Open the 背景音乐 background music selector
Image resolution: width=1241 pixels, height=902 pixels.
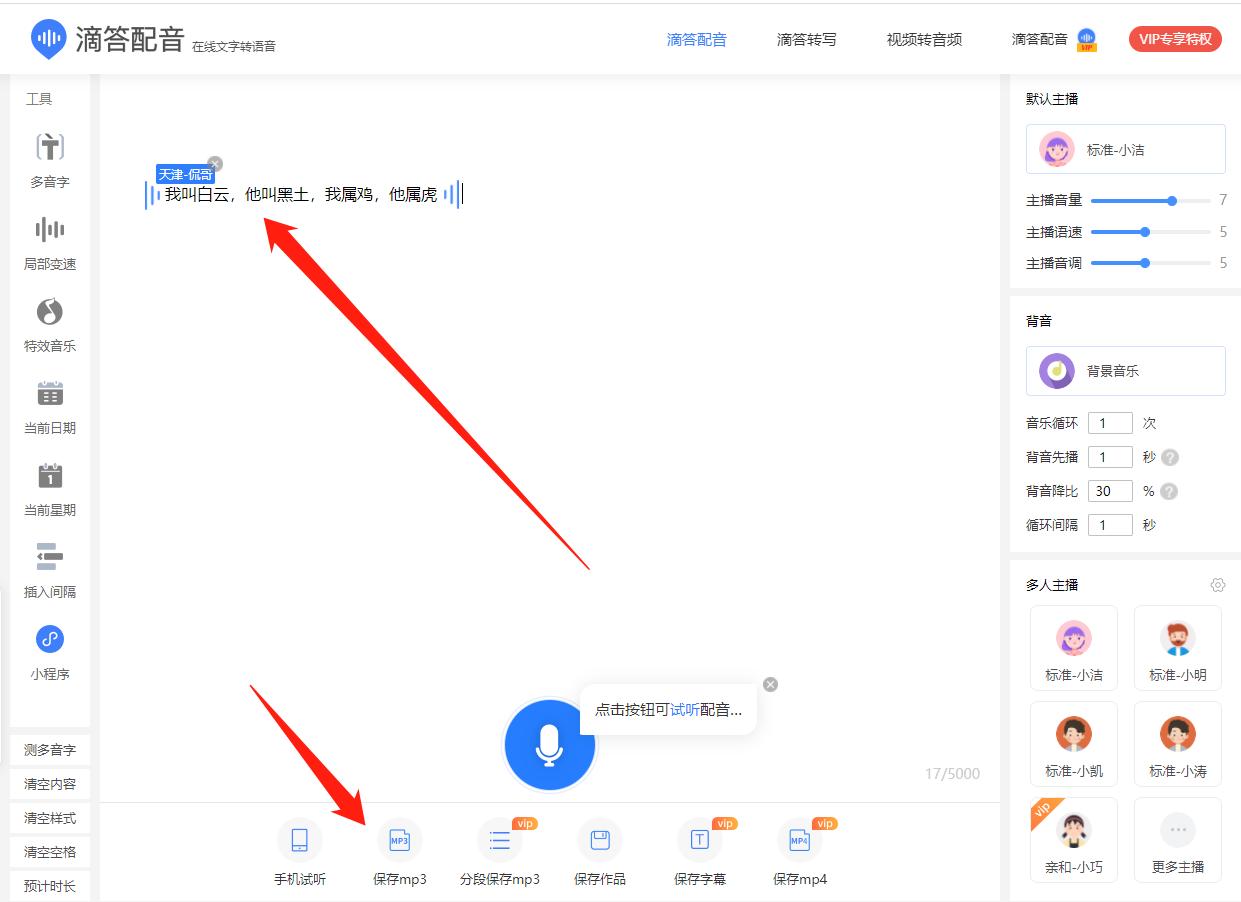coord(1126,371)
